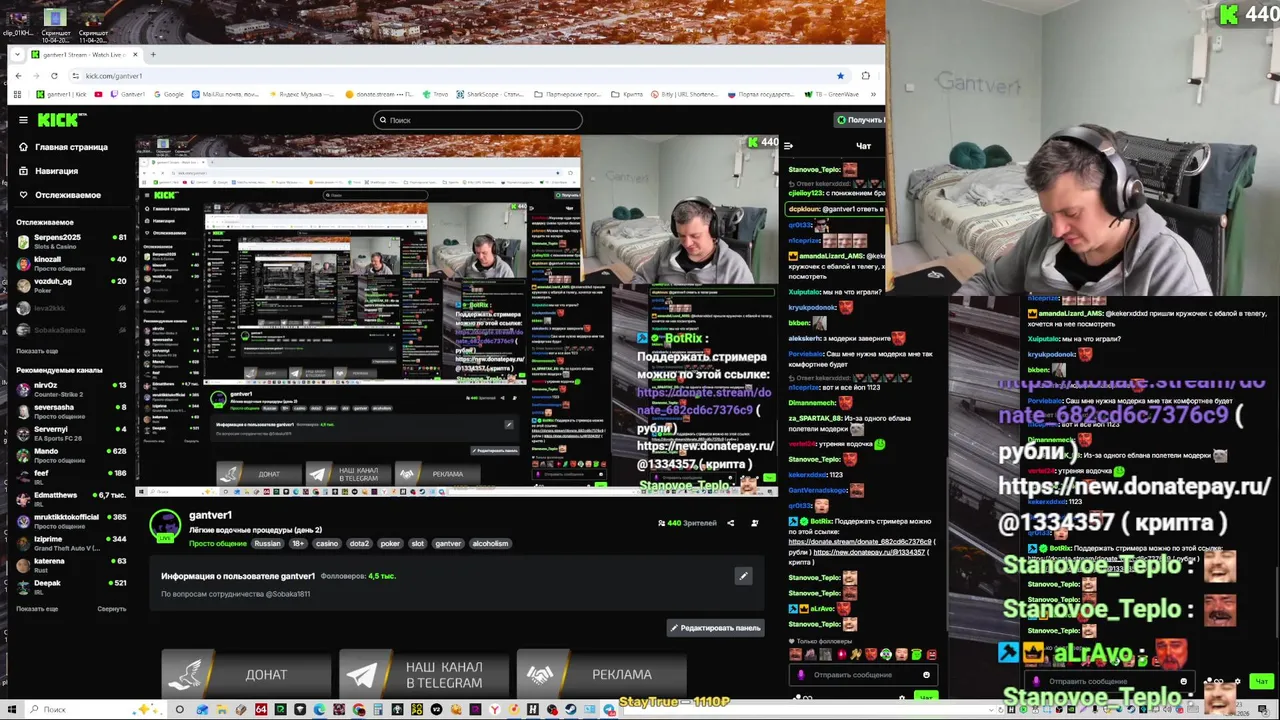Click the kick.com/gantver1 address bar
Screen dimensions: 1280x720
460,76
